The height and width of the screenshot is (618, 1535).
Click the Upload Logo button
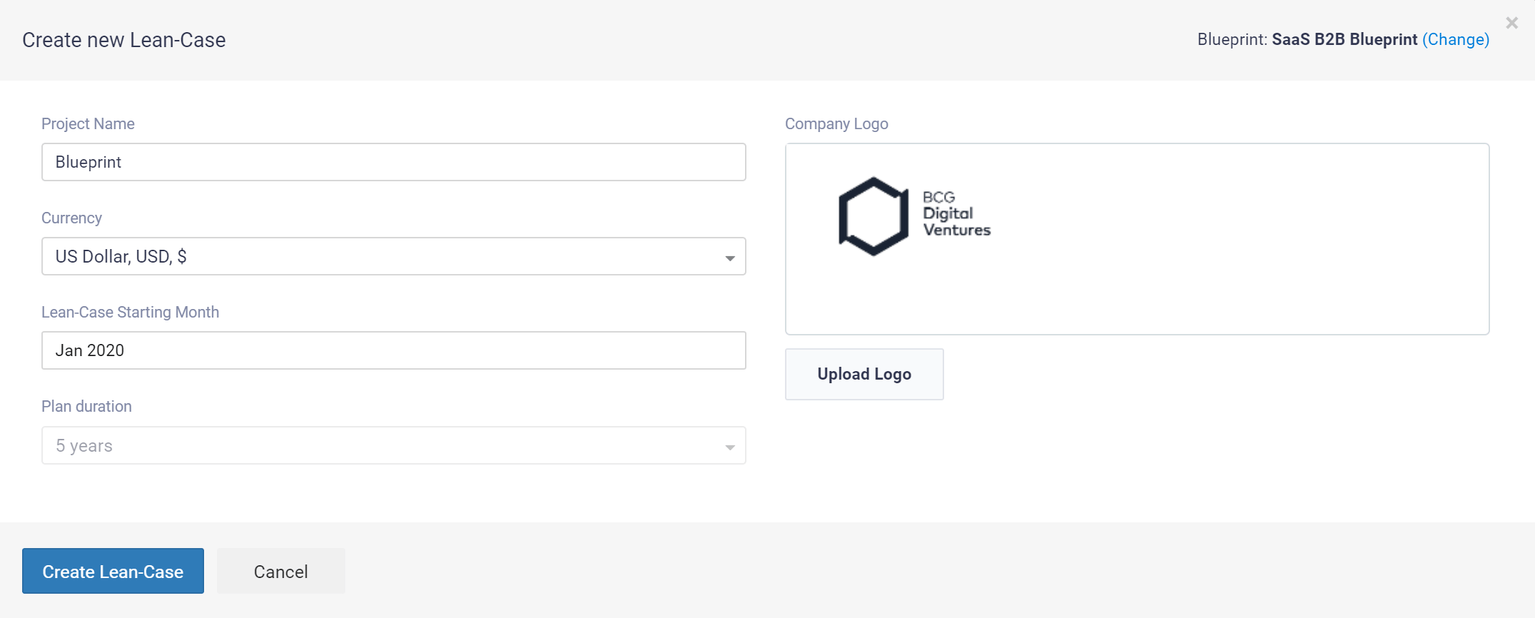click(x=864, y=373)
